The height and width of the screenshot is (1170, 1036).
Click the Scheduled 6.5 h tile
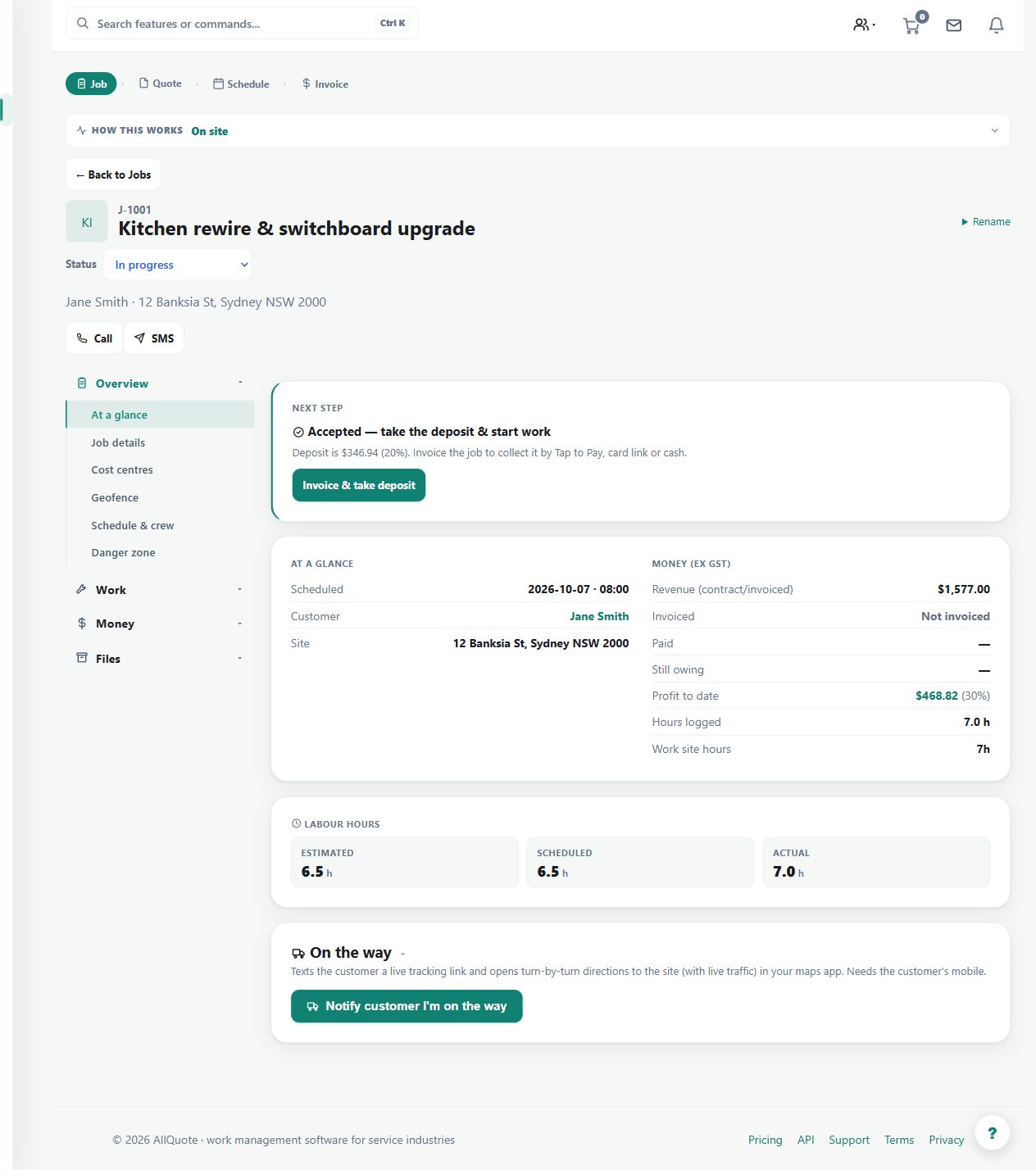tap(640, 862)
